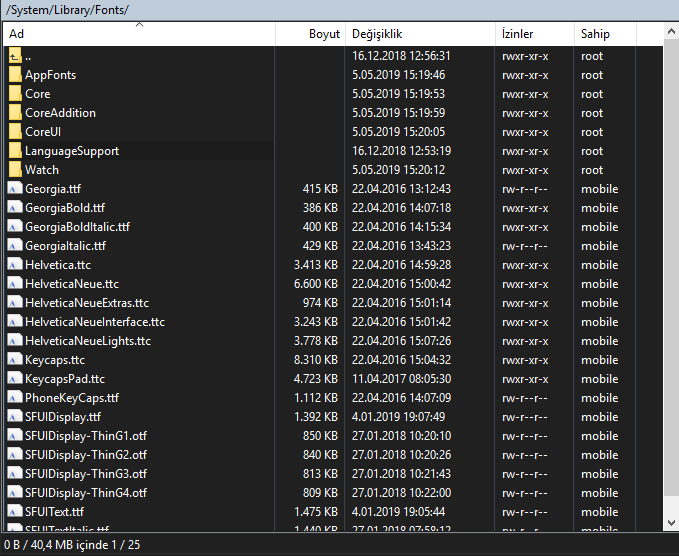Select SFUIDisplay-ThinG3.otf in the list

tap(86, 474)
